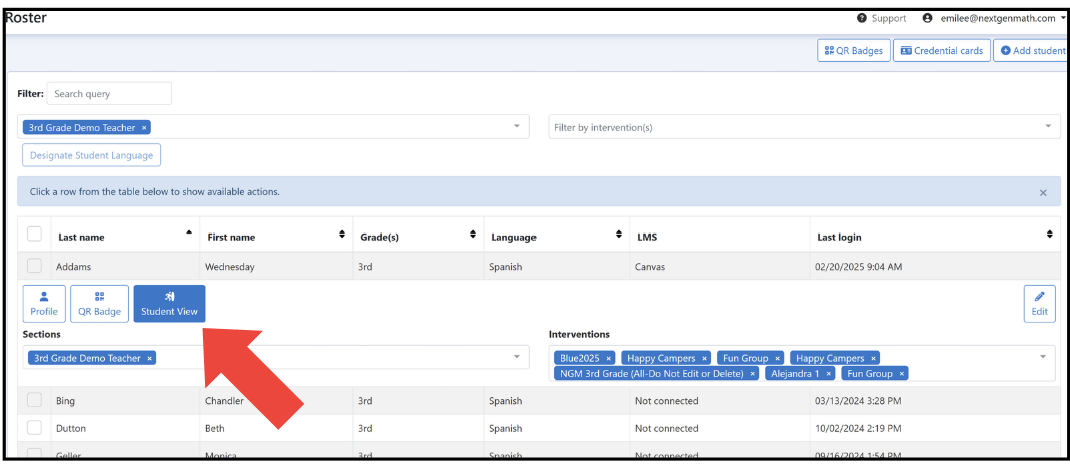
Task: Open the Support help link
Action: coord(882,18)
